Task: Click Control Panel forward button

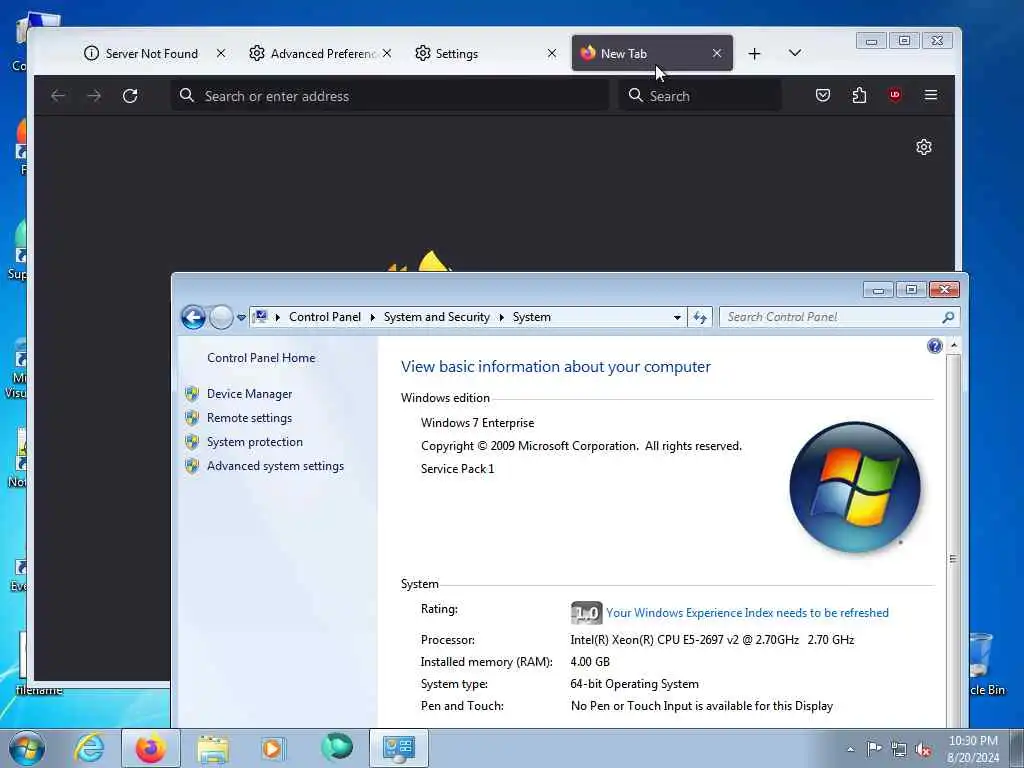Action: point(221,317)
